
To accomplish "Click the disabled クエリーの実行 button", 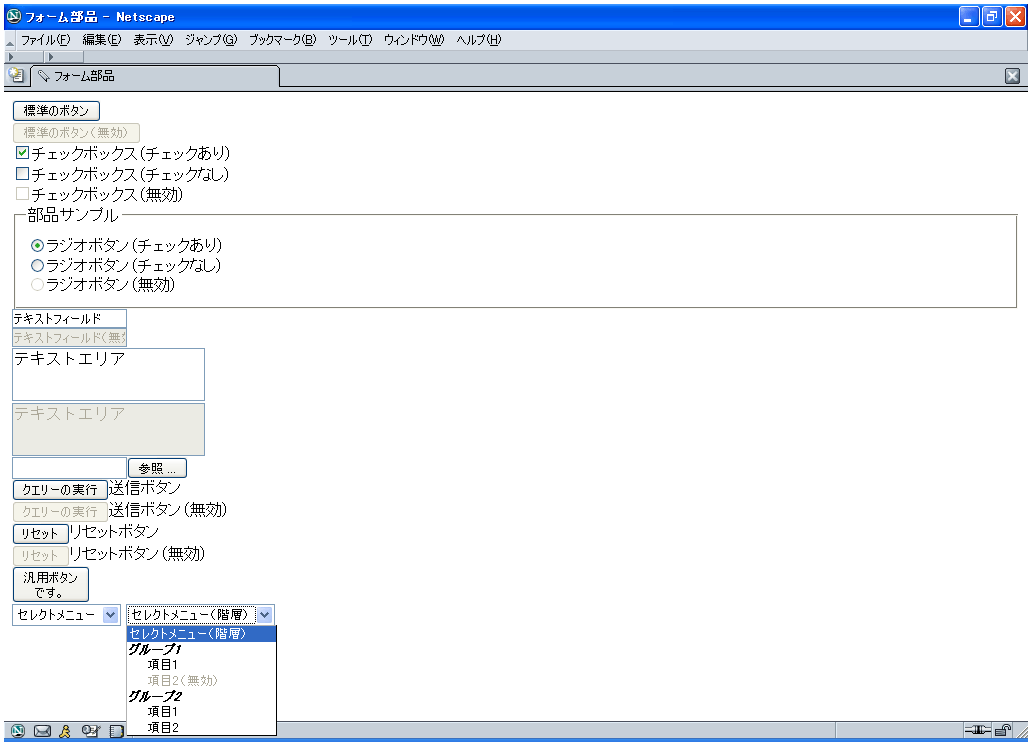I will [x=60, y=512].
